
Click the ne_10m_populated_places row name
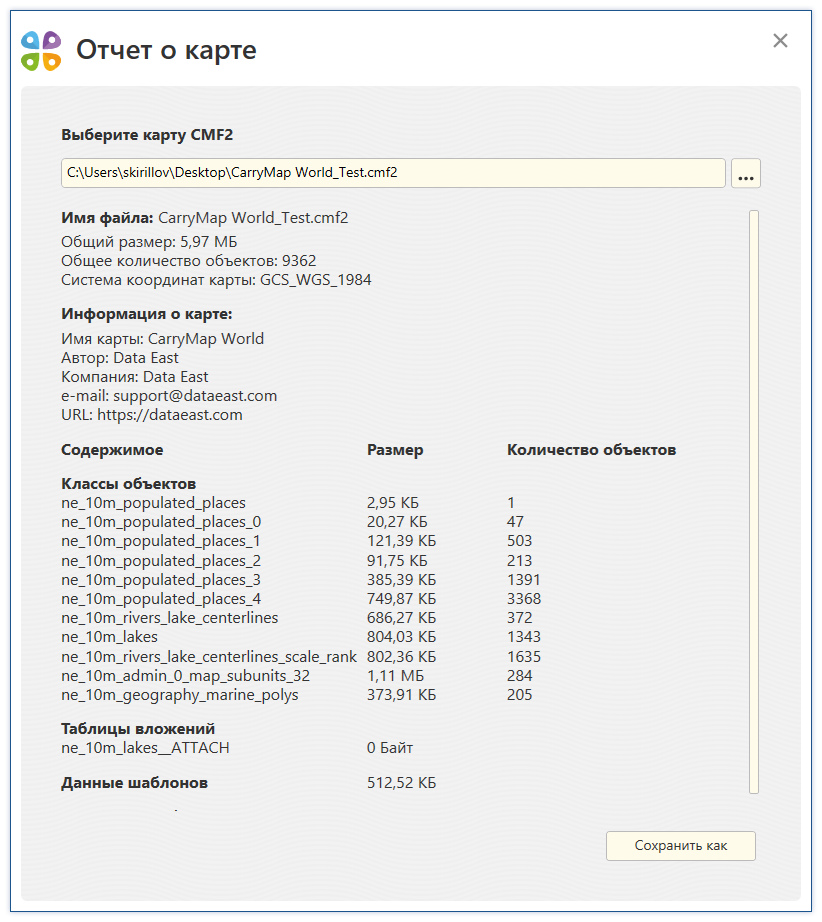[x=153, y=503]
